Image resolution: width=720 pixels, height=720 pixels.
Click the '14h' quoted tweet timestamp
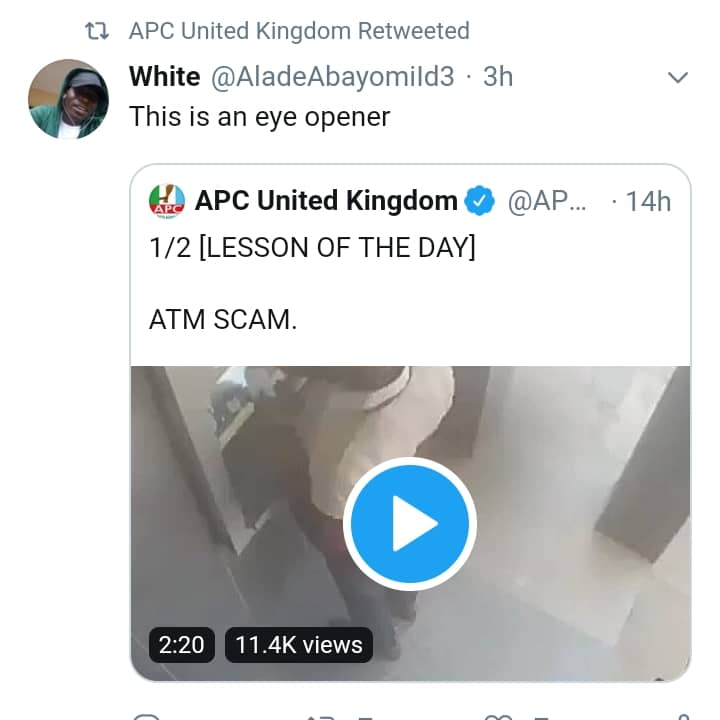(648, 201)
